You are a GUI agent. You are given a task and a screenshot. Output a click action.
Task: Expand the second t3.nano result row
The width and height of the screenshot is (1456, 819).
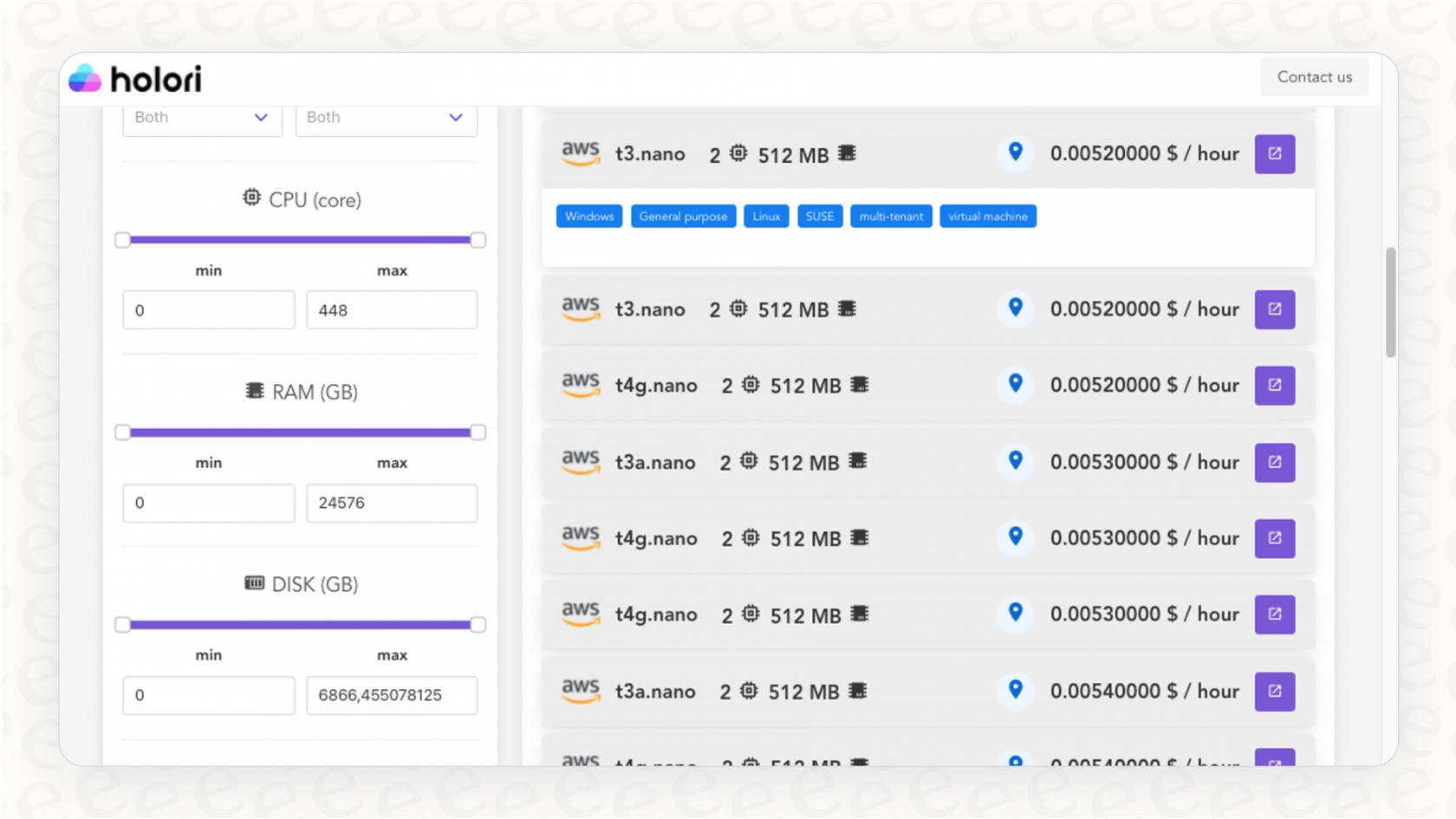coord(867,309)
